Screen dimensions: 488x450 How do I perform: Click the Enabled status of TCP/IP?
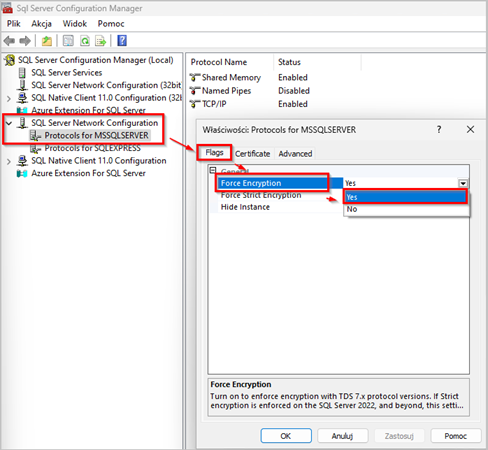pyautogui.click(x=293, y=104)
